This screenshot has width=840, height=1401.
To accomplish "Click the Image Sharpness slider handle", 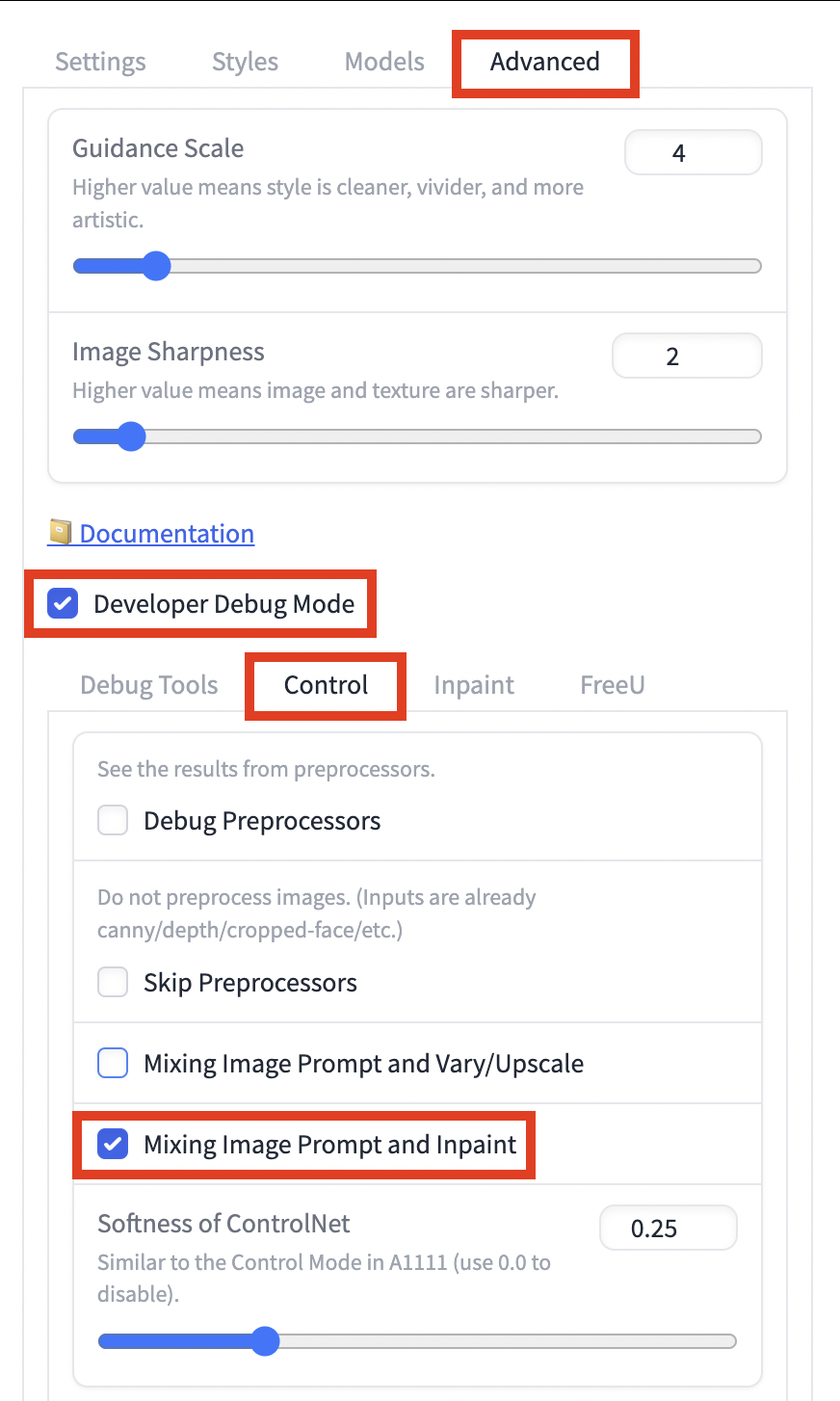I will point(131,436).
